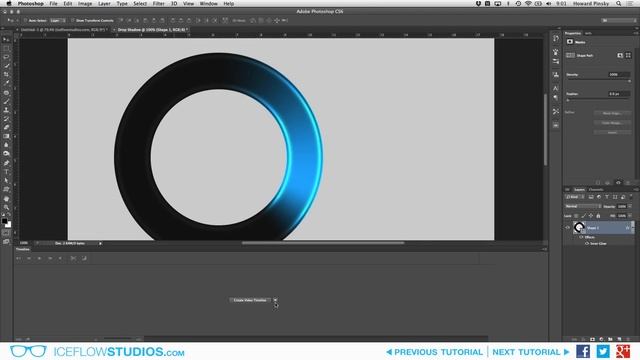Open the Next Tutorial link
This screenshot has width=640, height=360.
pyautogui.click(x=531, y=352)
